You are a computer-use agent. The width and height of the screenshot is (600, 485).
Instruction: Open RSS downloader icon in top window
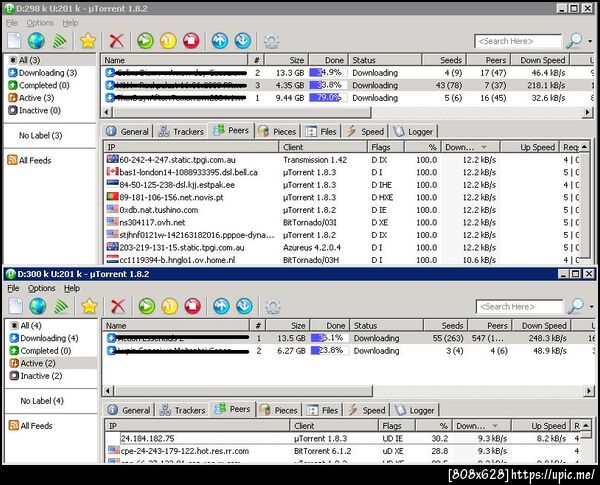pos(59,41)
